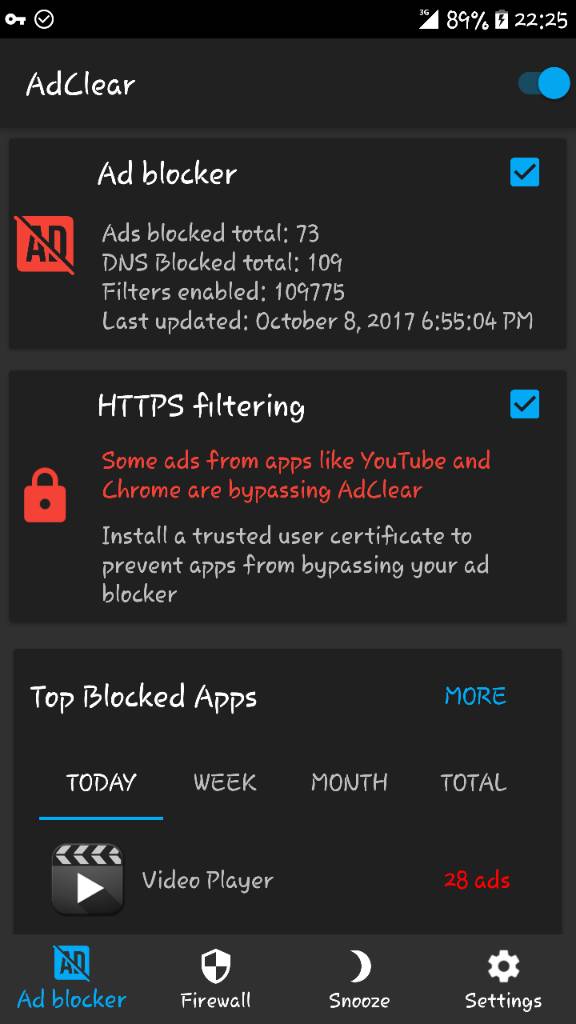This screenshot has height=1024, width=576.
Task: Open the Video Player app icon
Action: click(x=87, y=879)
